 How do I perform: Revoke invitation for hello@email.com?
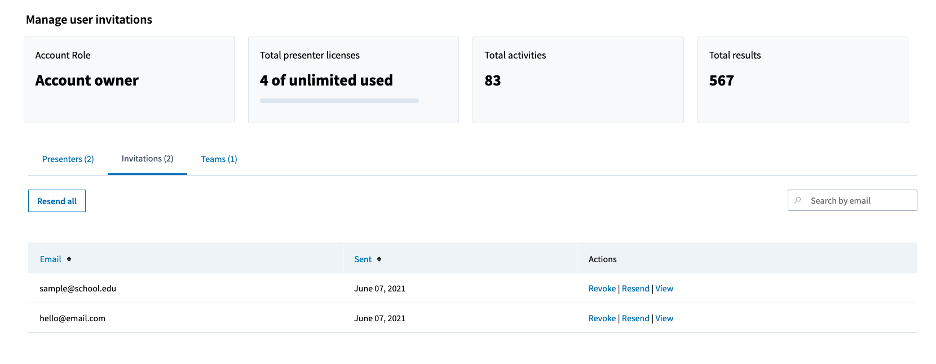pyautogui.click(x=602, y=318)
